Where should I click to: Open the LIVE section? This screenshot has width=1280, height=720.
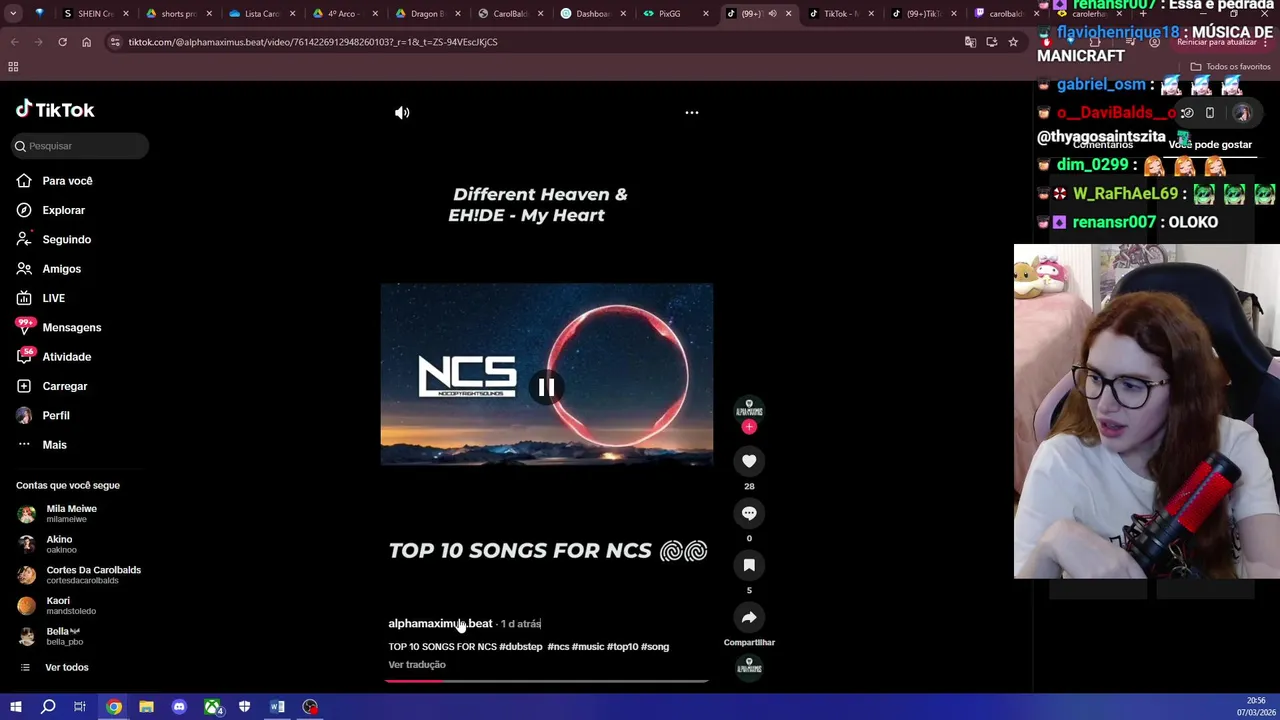point(53,298)
